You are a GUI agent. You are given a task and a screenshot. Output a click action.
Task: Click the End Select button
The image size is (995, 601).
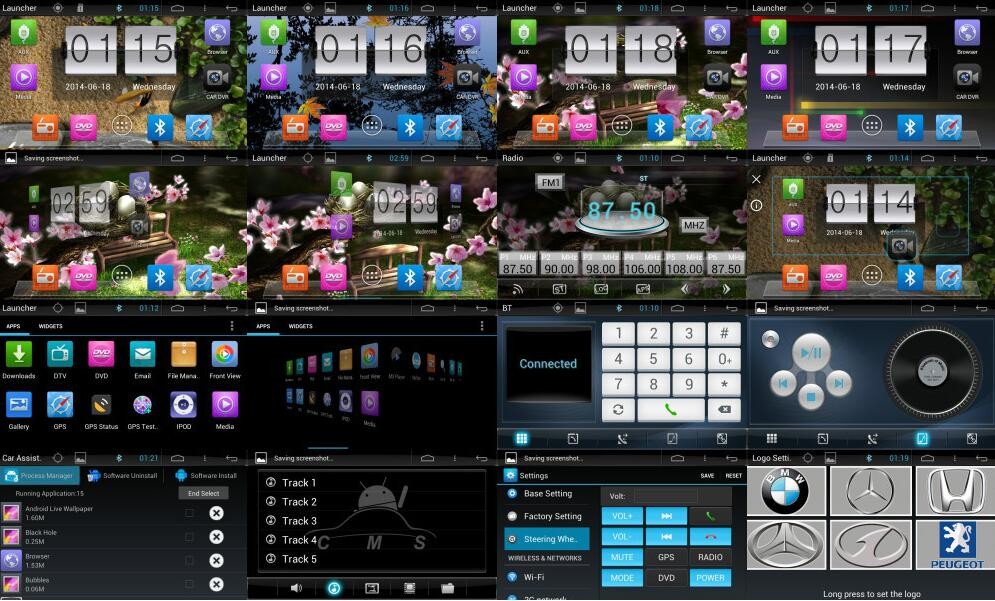tap(203, 493)
